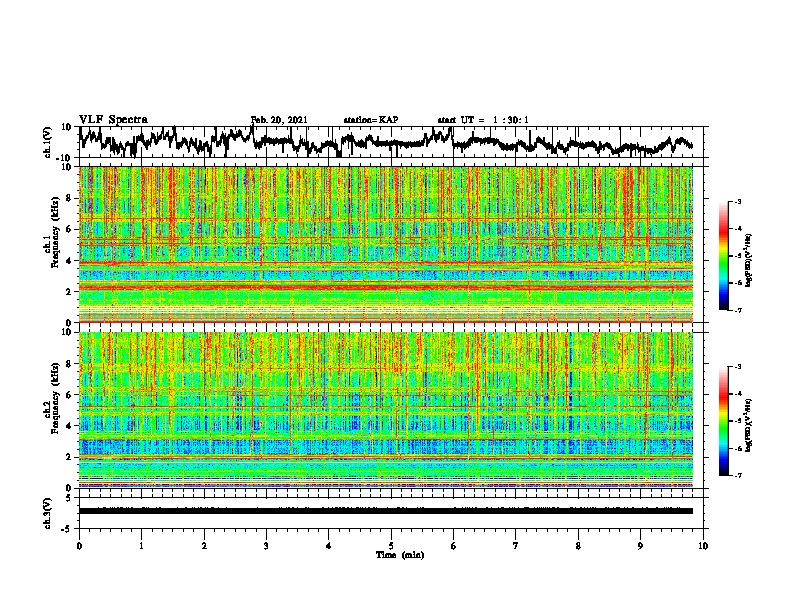Click the ch.2 color bar scale
792x612 pixels.
tap(724, 421)
